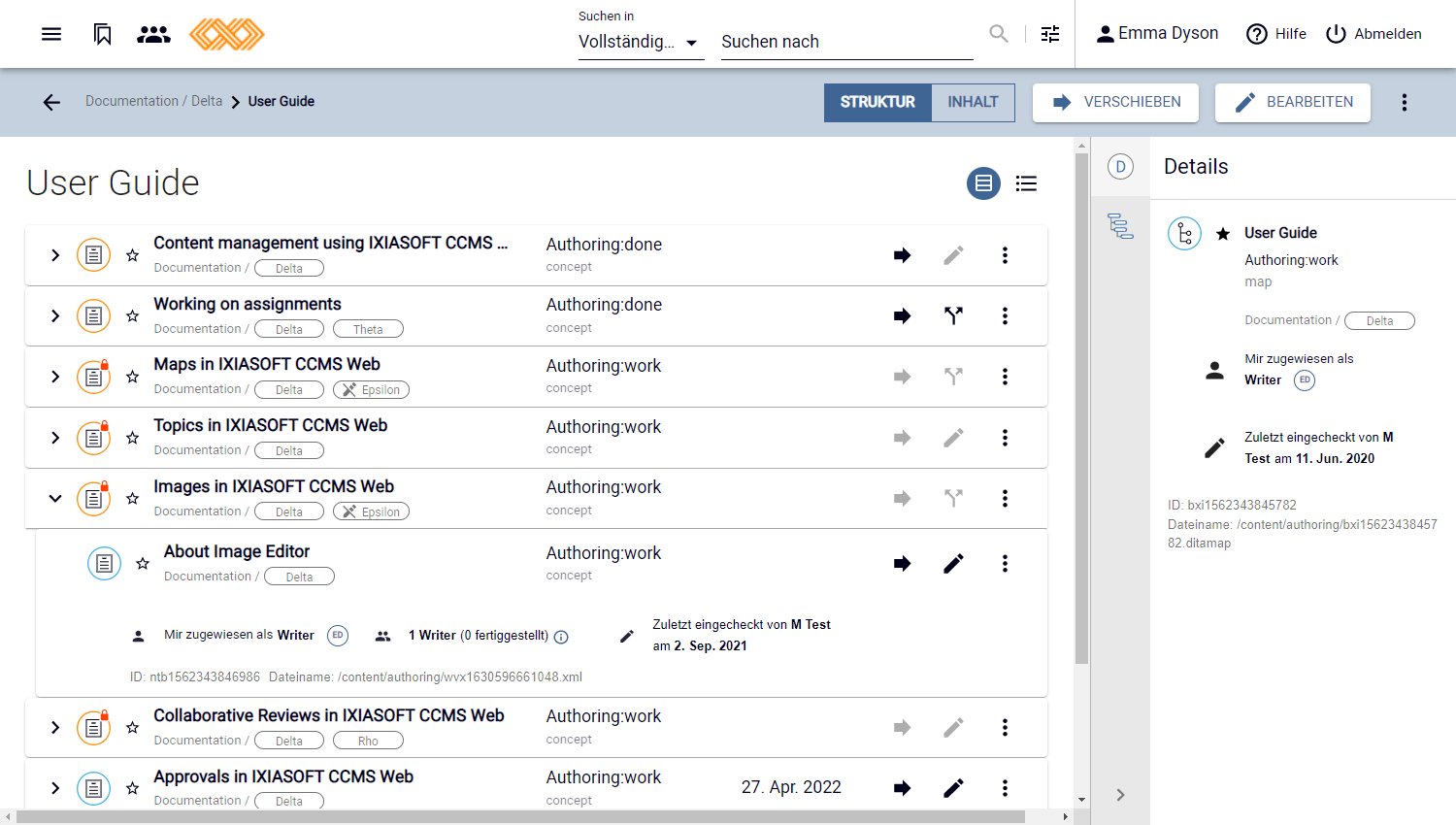
Task: Click the Theta version tag
Action: tap(368, 329)
